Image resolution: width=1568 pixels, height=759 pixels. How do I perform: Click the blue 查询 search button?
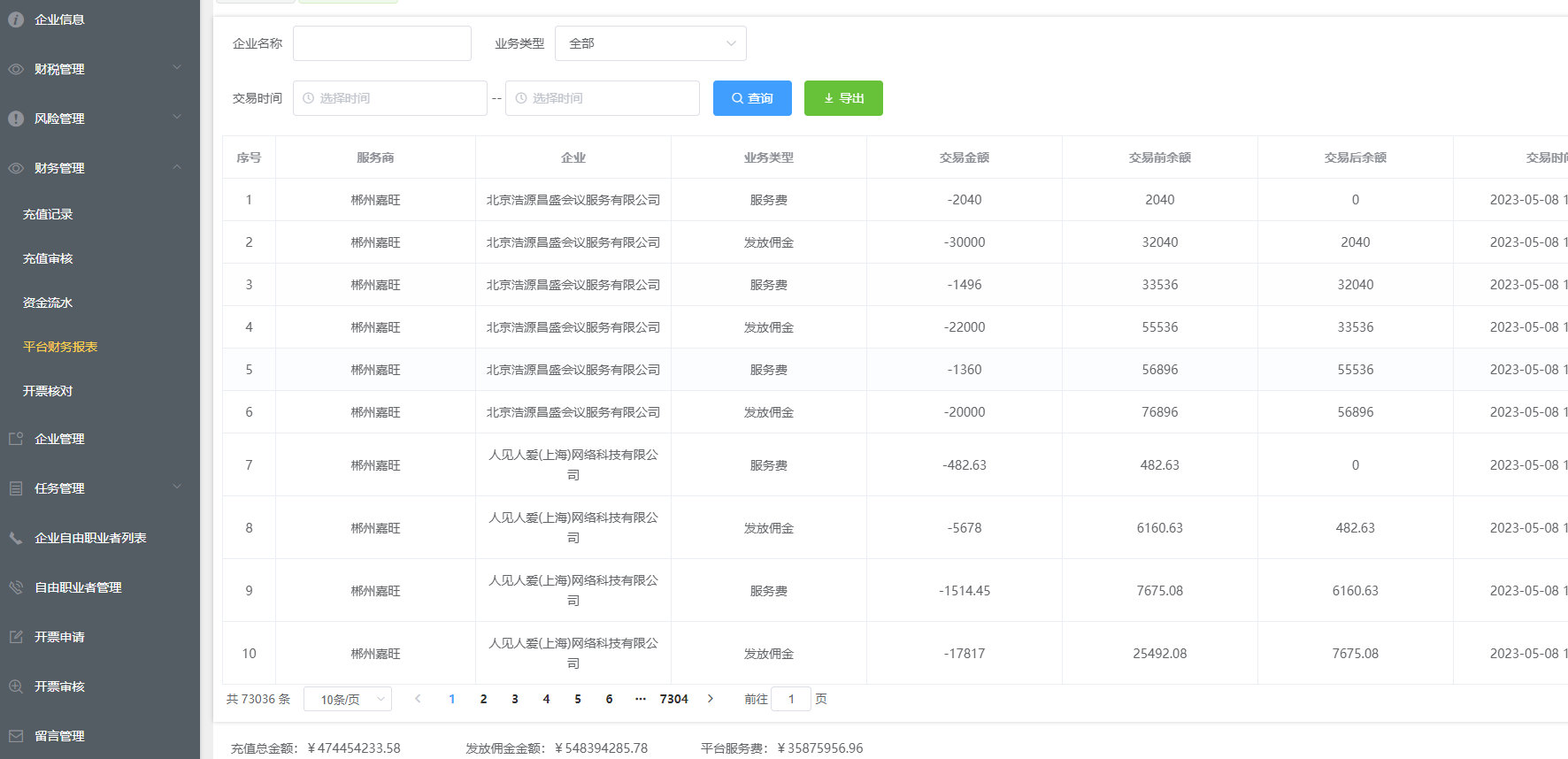[x=752, y=98]
